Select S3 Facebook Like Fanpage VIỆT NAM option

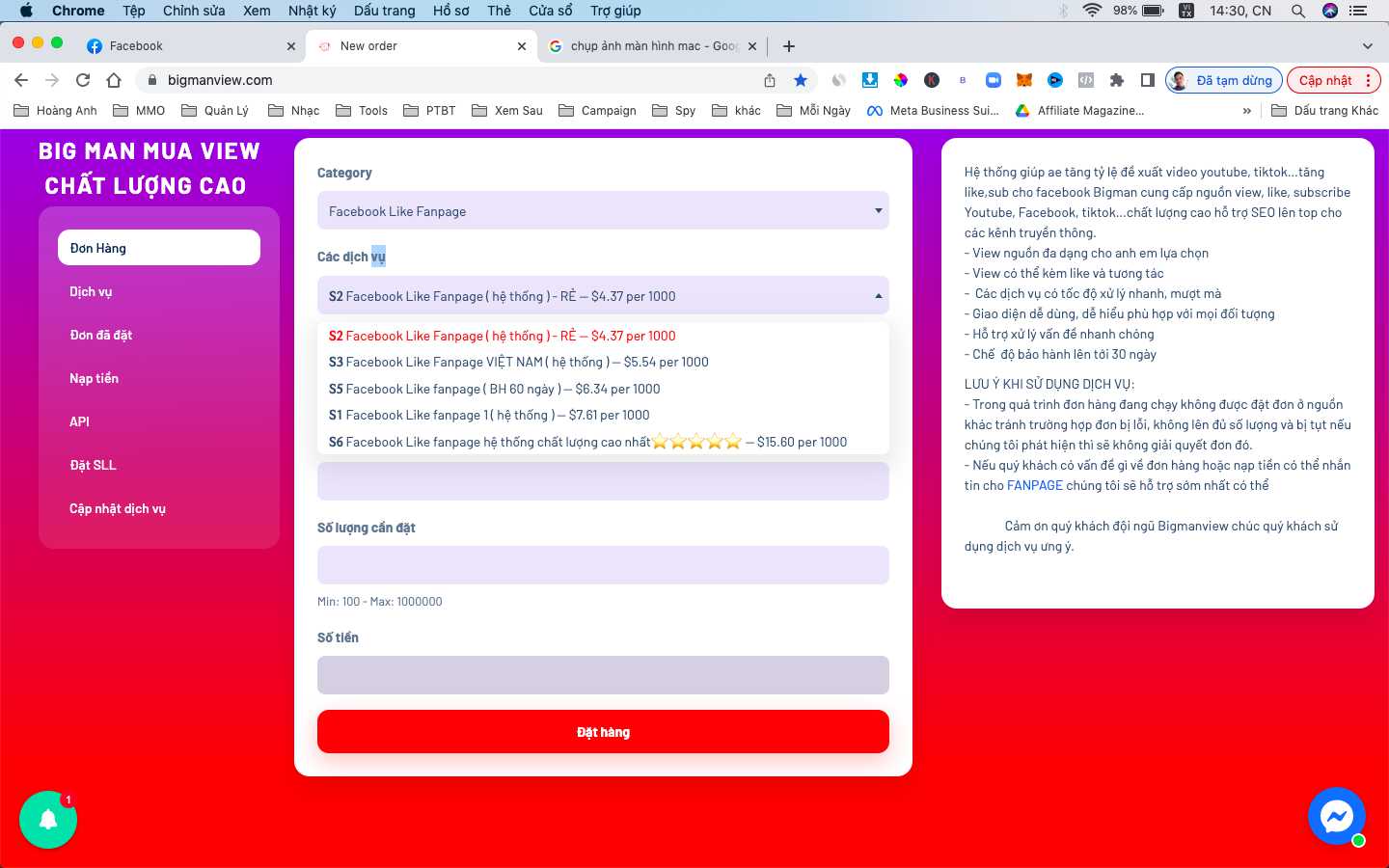pos(603,363)
